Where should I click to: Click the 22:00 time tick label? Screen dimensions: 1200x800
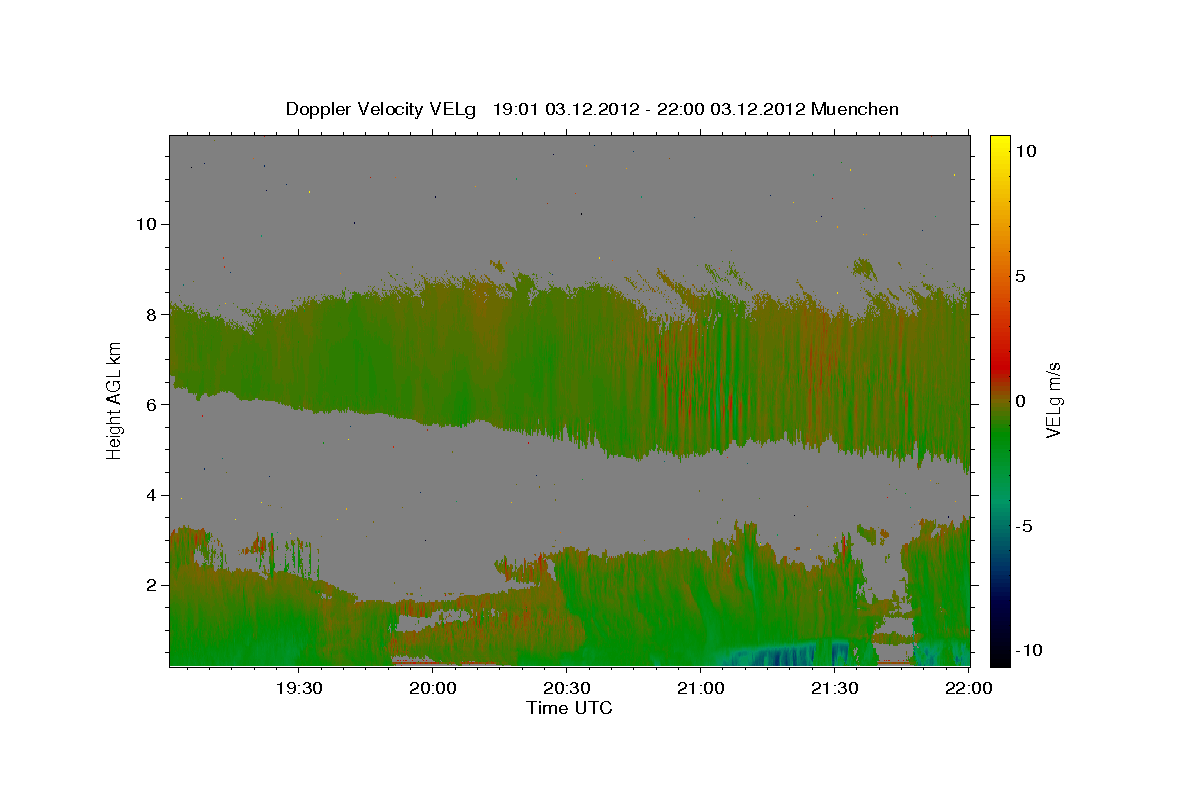tap(968, 689)
